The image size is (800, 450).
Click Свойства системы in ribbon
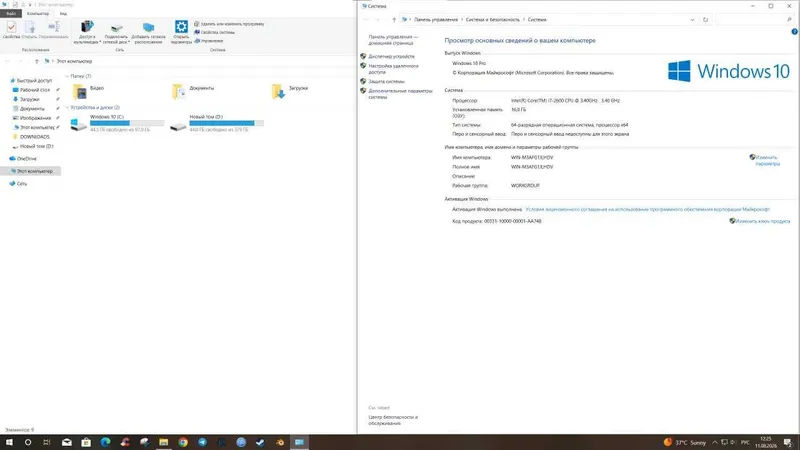(x=214, y=32)
